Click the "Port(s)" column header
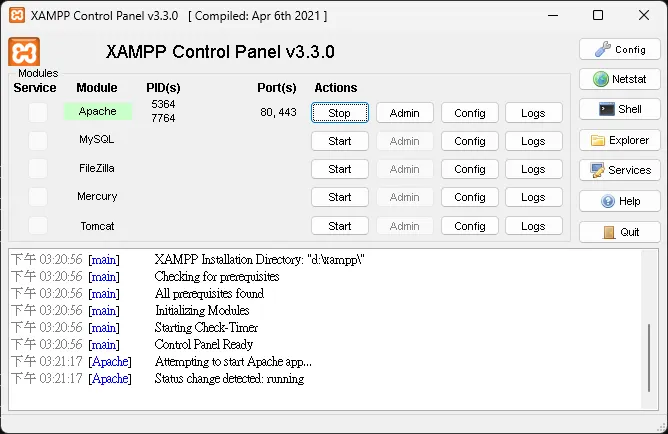The height and width of the screenshot is (434, 668). click(x=277, y=88)
